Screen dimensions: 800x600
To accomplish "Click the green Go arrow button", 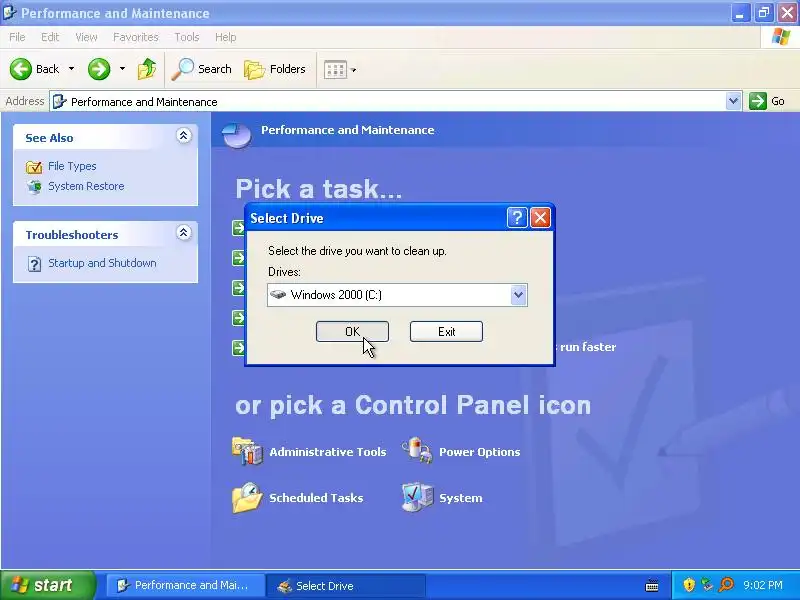I will (758, 101).
